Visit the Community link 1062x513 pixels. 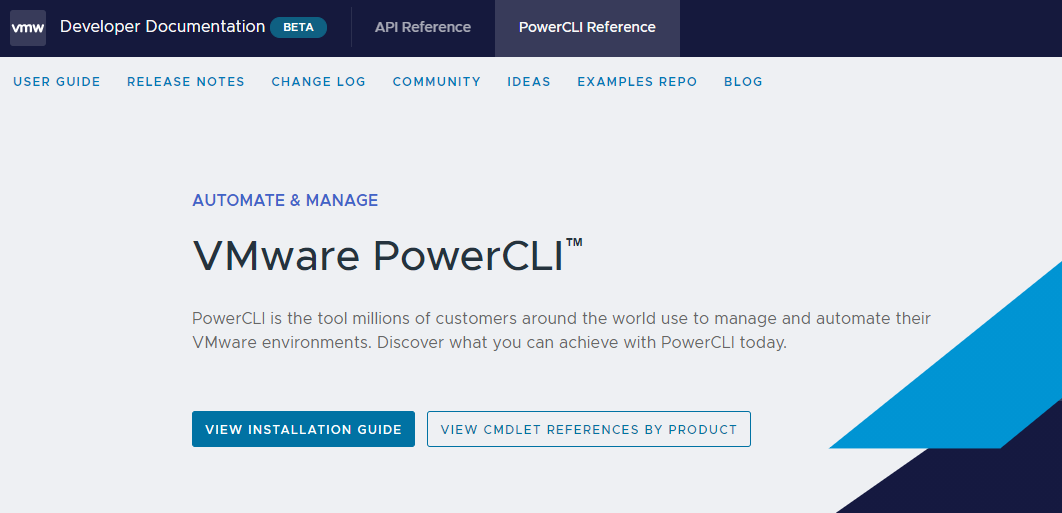437,82
